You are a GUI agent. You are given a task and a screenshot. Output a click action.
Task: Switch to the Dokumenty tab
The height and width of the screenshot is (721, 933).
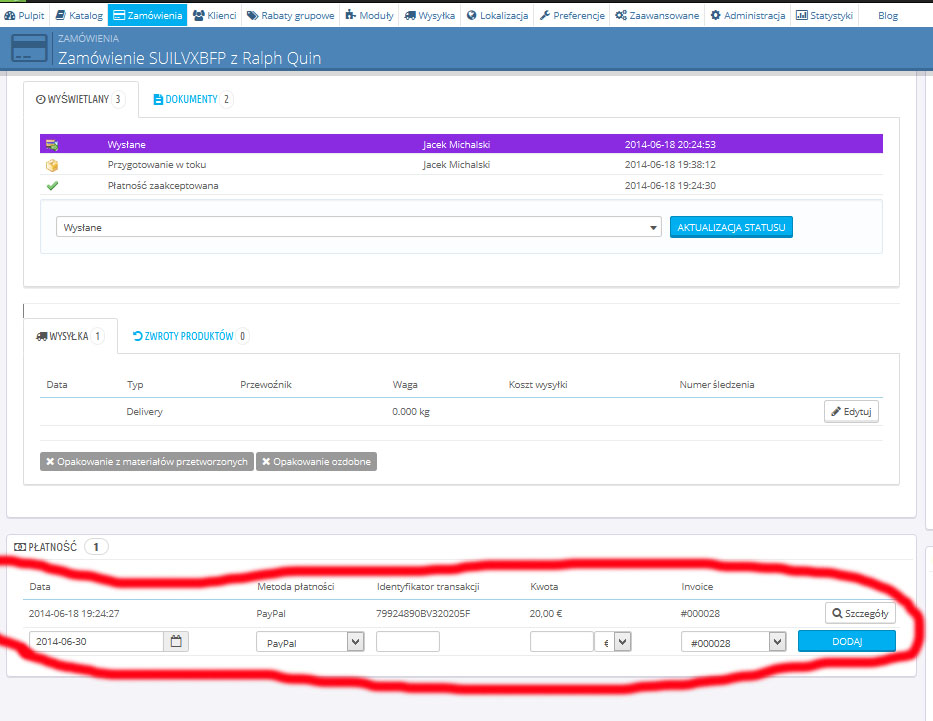(193, 99)
